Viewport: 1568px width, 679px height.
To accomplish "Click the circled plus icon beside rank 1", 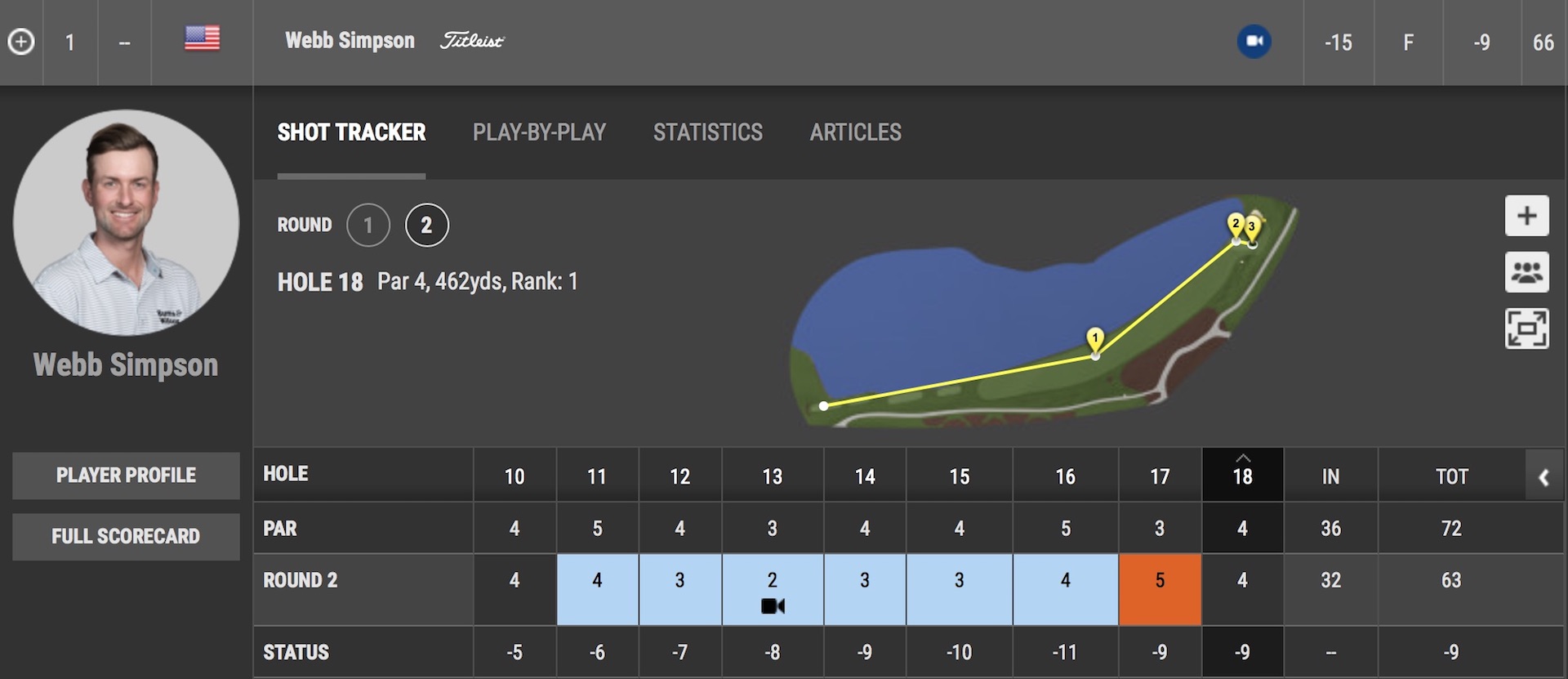I will pyautogui.click(x=21, y=42).
